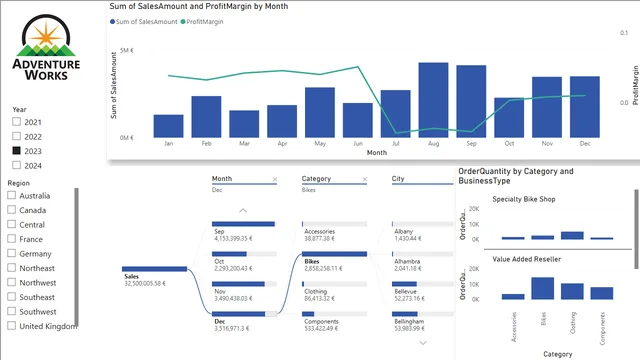This screenshot has width=640, height=360.
Task: Click the Year slicer header
Action: tap(19, 109)
